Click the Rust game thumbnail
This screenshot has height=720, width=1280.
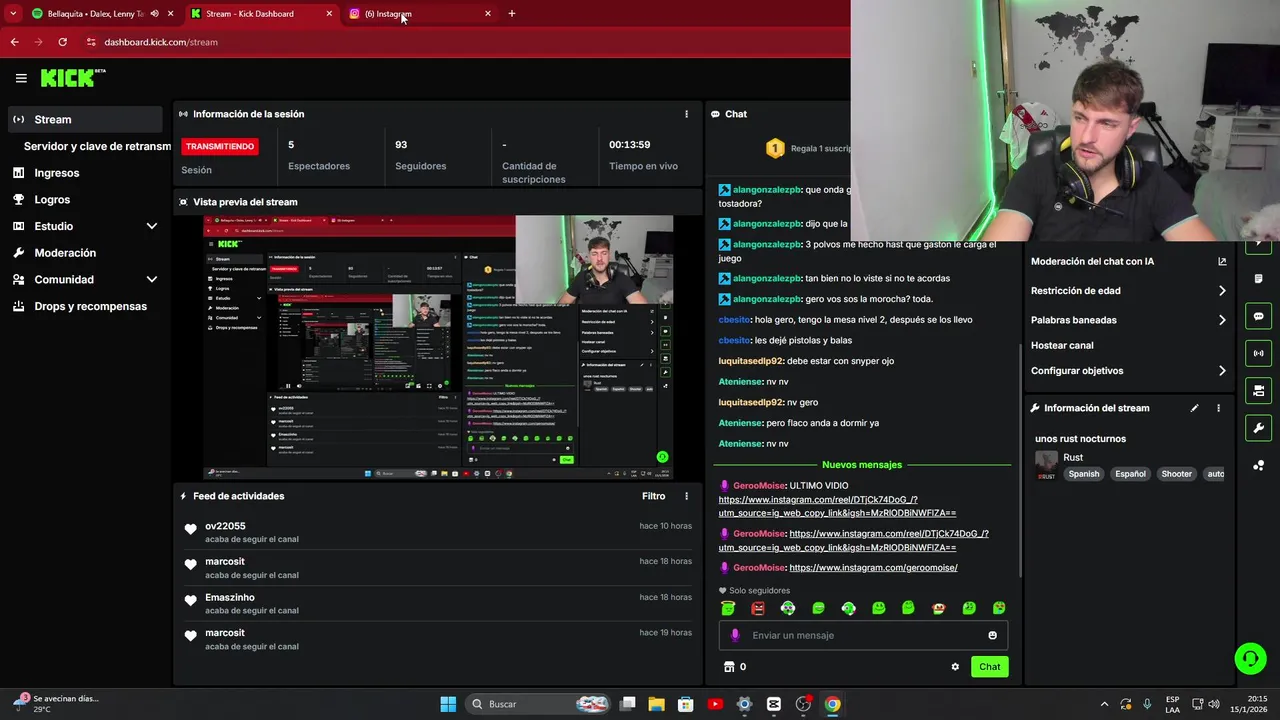(x=1046, y=465)
